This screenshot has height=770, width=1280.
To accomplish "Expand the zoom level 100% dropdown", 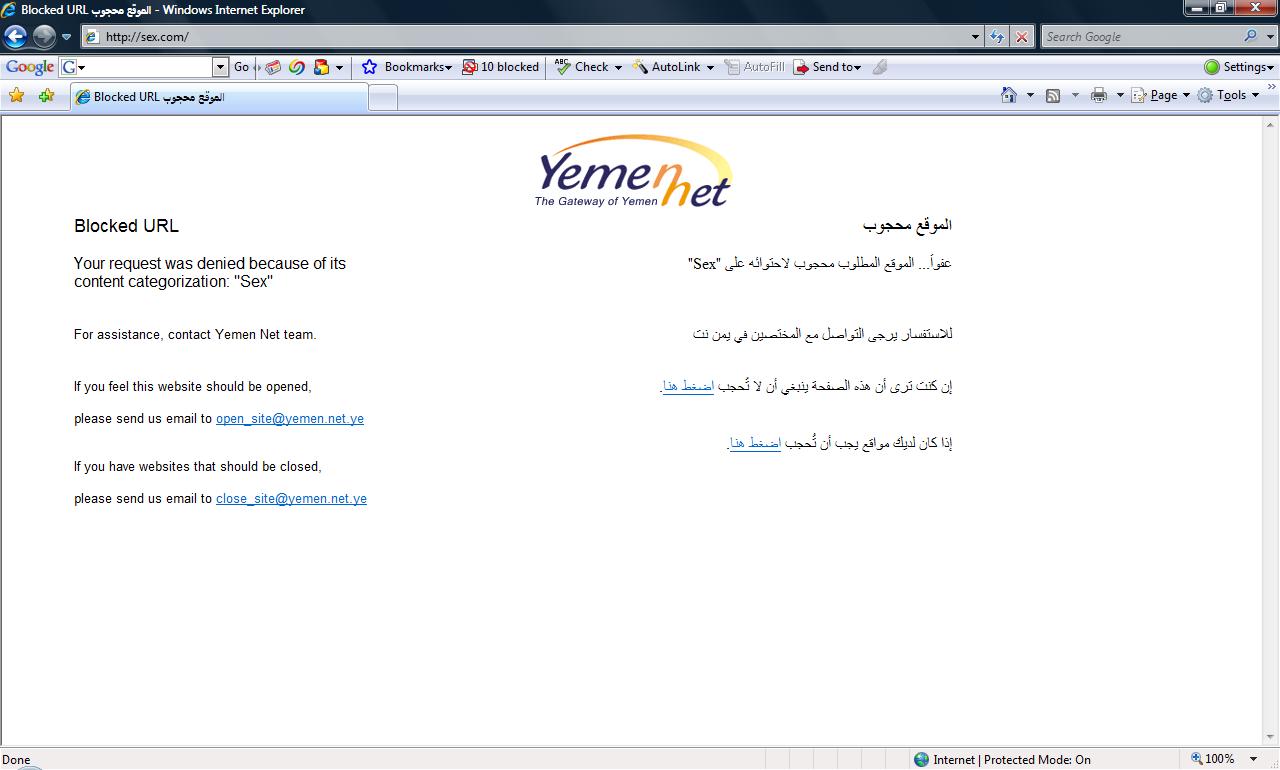I will click(1254, 759).
